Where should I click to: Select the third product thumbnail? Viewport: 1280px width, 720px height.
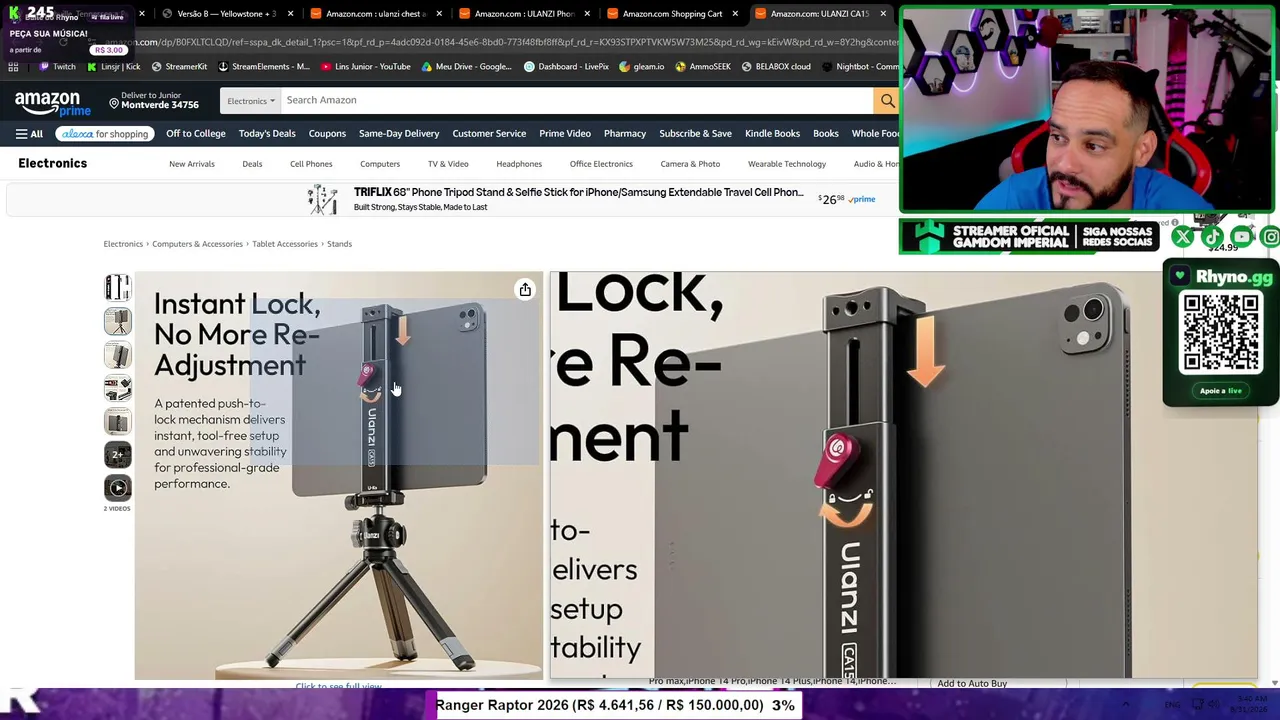(x=118, y=355)
